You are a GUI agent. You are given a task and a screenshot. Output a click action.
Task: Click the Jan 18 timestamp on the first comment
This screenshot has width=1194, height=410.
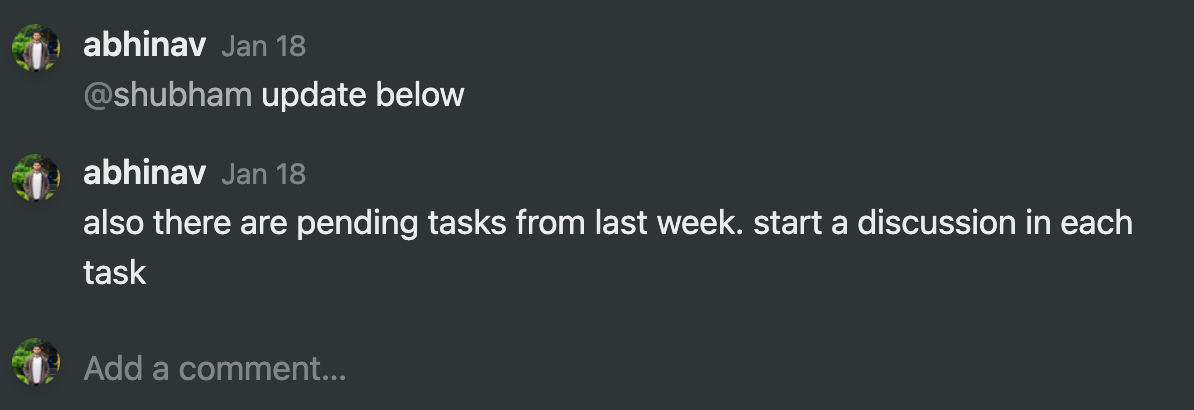click(263, 46)
